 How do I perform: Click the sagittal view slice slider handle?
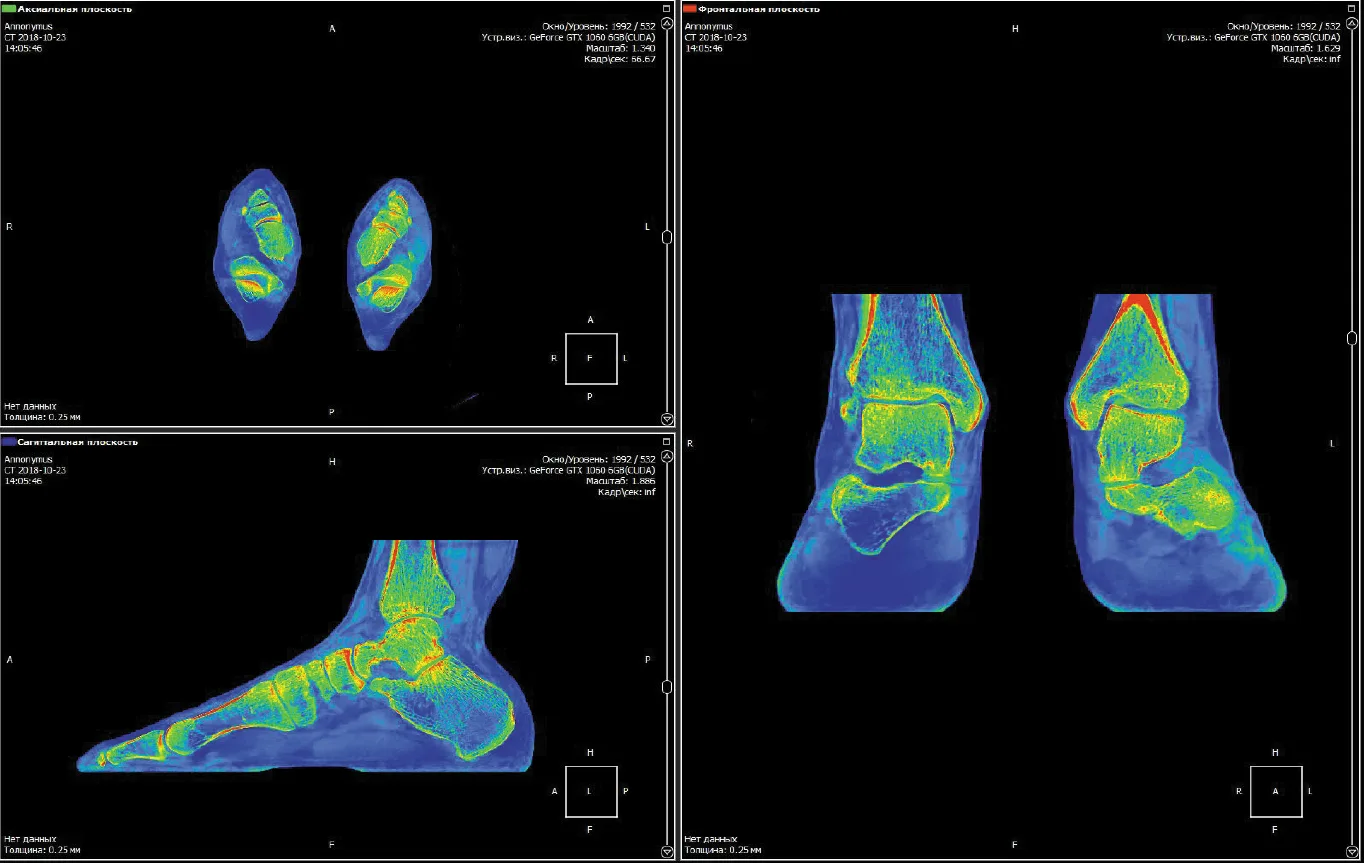click(667, 687)
